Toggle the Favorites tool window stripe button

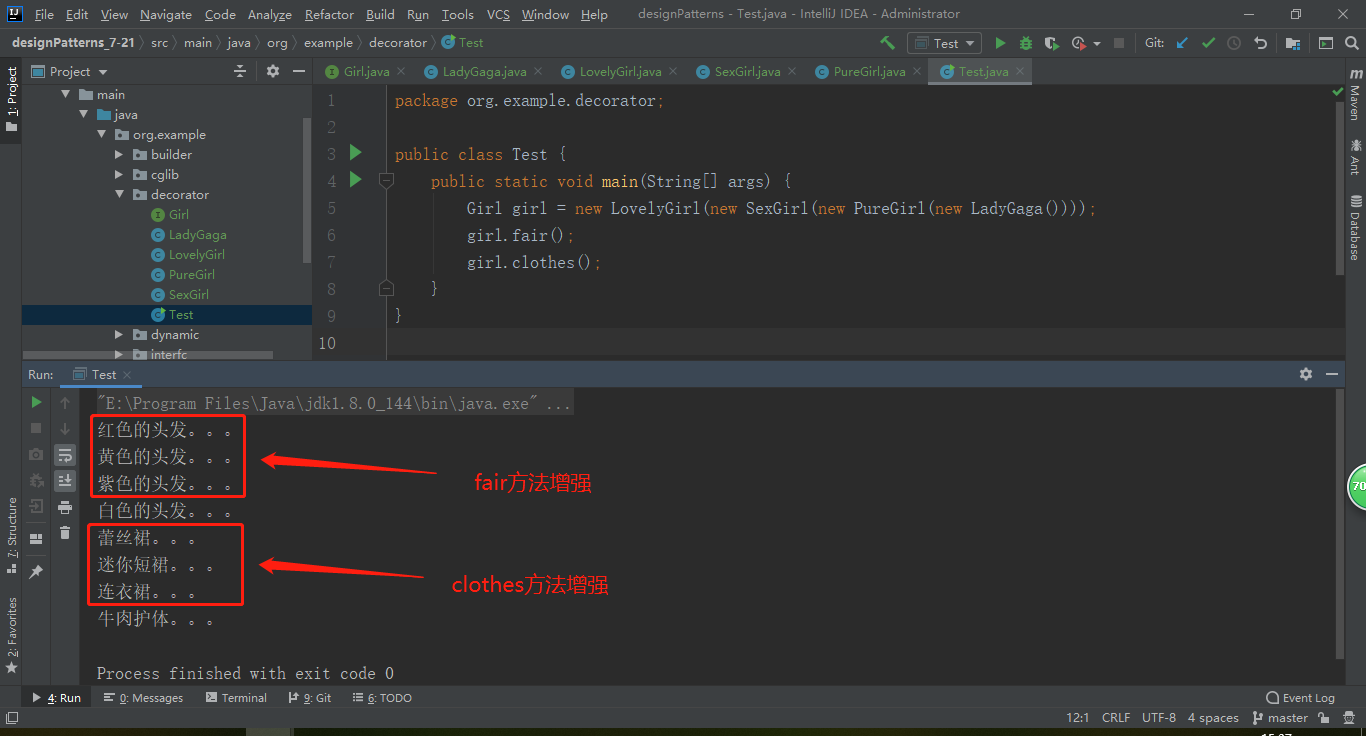pyautogui.click(x=11, y=634)
